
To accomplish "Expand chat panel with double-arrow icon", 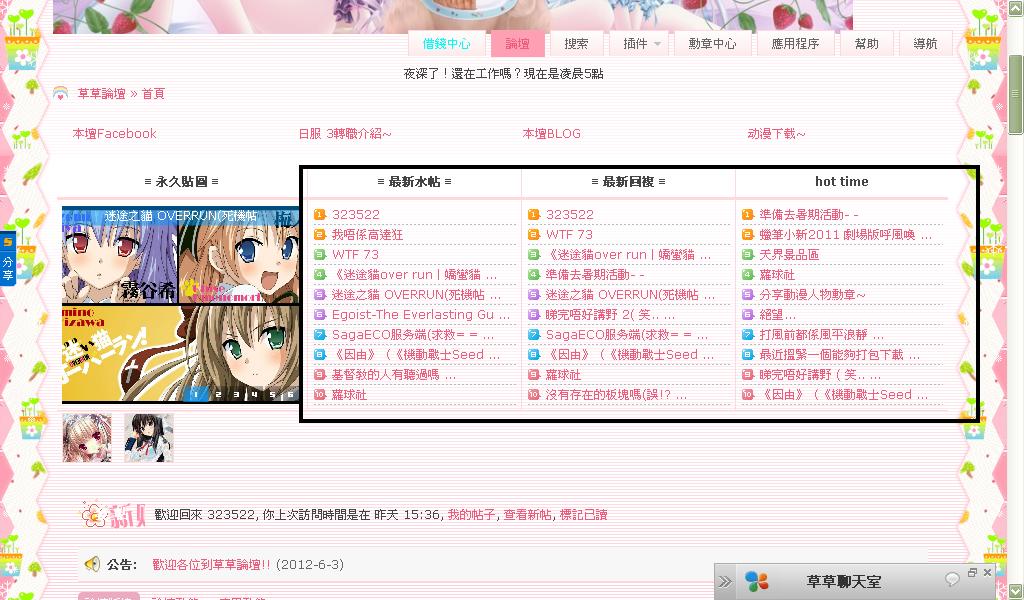I will [x=725, y=582].
